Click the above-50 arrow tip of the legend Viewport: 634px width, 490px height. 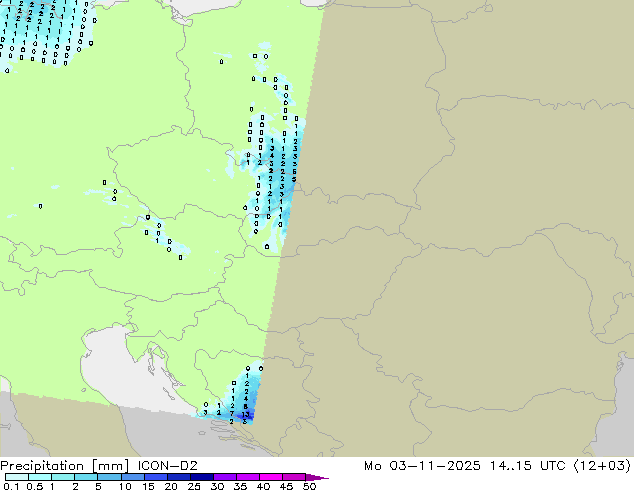pyautogui.click(x=317, y=477)
